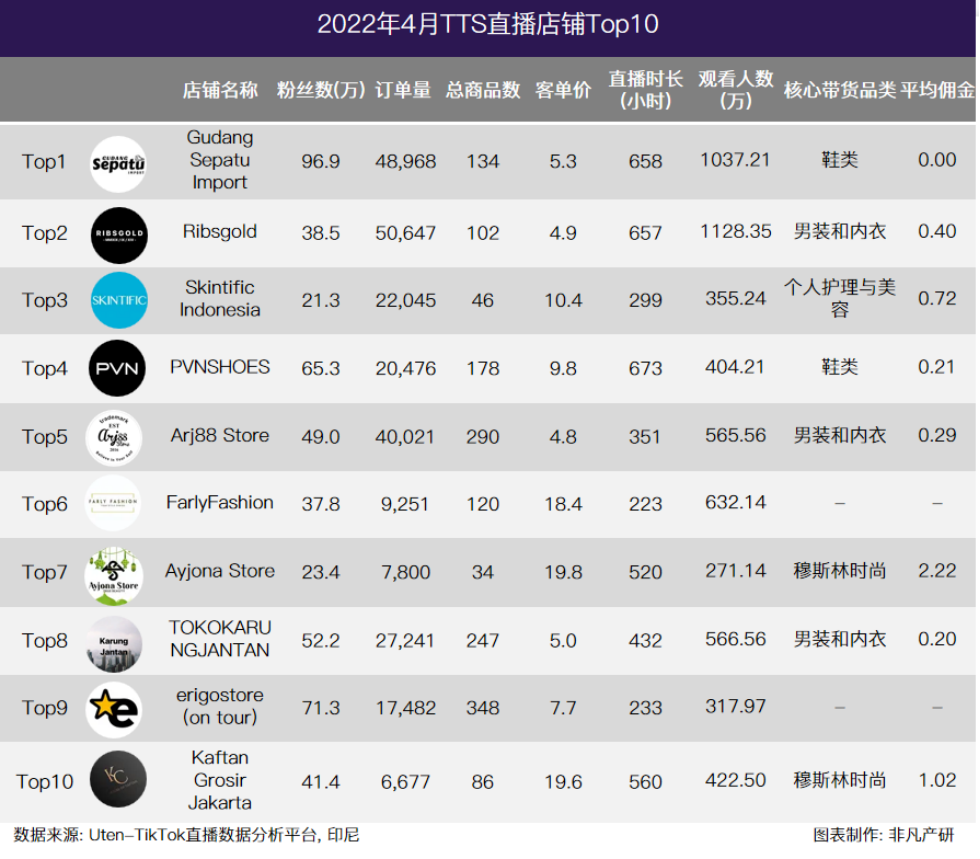Click viewer count 1037.21
Image resolution: width=980 pixels, height=859 pixels.
(735, 160)
